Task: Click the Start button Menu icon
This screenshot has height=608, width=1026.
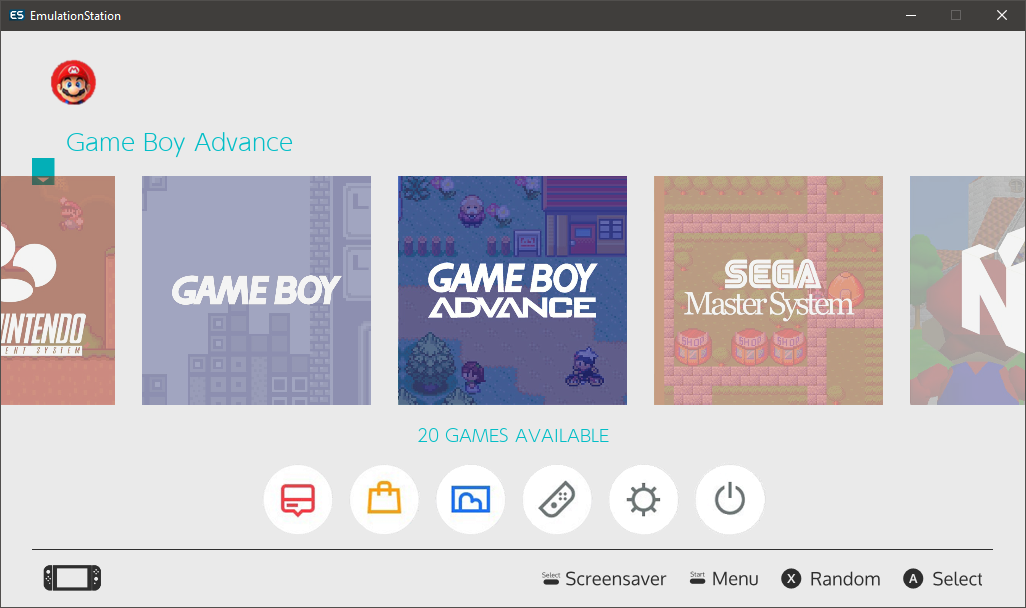Action: 698,578
